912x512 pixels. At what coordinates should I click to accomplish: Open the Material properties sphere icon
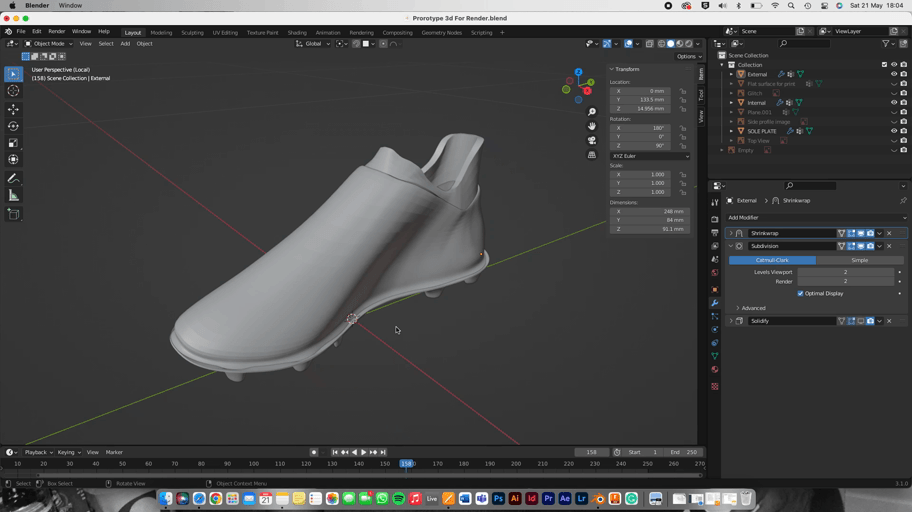[715, 369]
